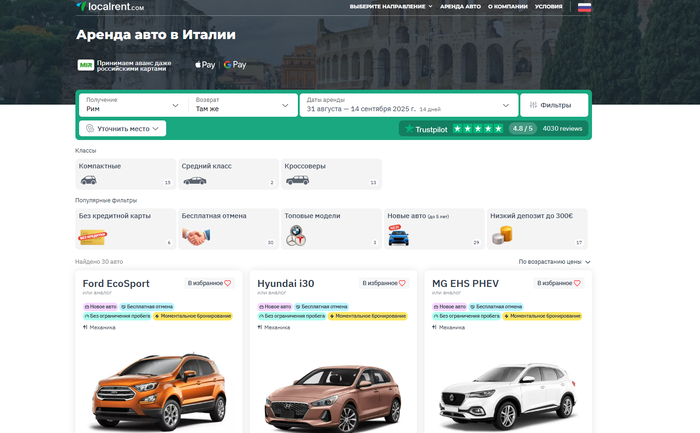Toggle the Новые авто filter
This screenshot has height=433, width=700.
(434, 229)
